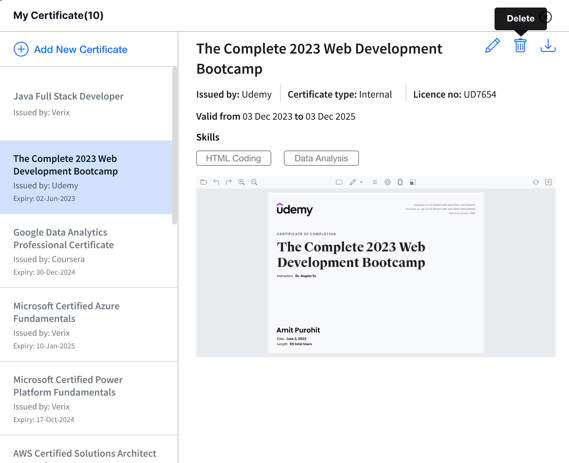The image size is (569, 463).
Task: Open file using viewer folder icon
Action: [204, 182]
